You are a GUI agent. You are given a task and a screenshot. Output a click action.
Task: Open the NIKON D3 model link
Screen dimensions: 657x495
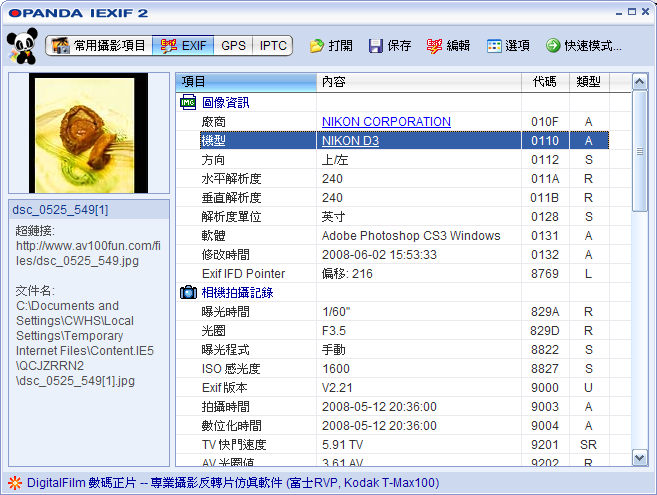[350, 140]
